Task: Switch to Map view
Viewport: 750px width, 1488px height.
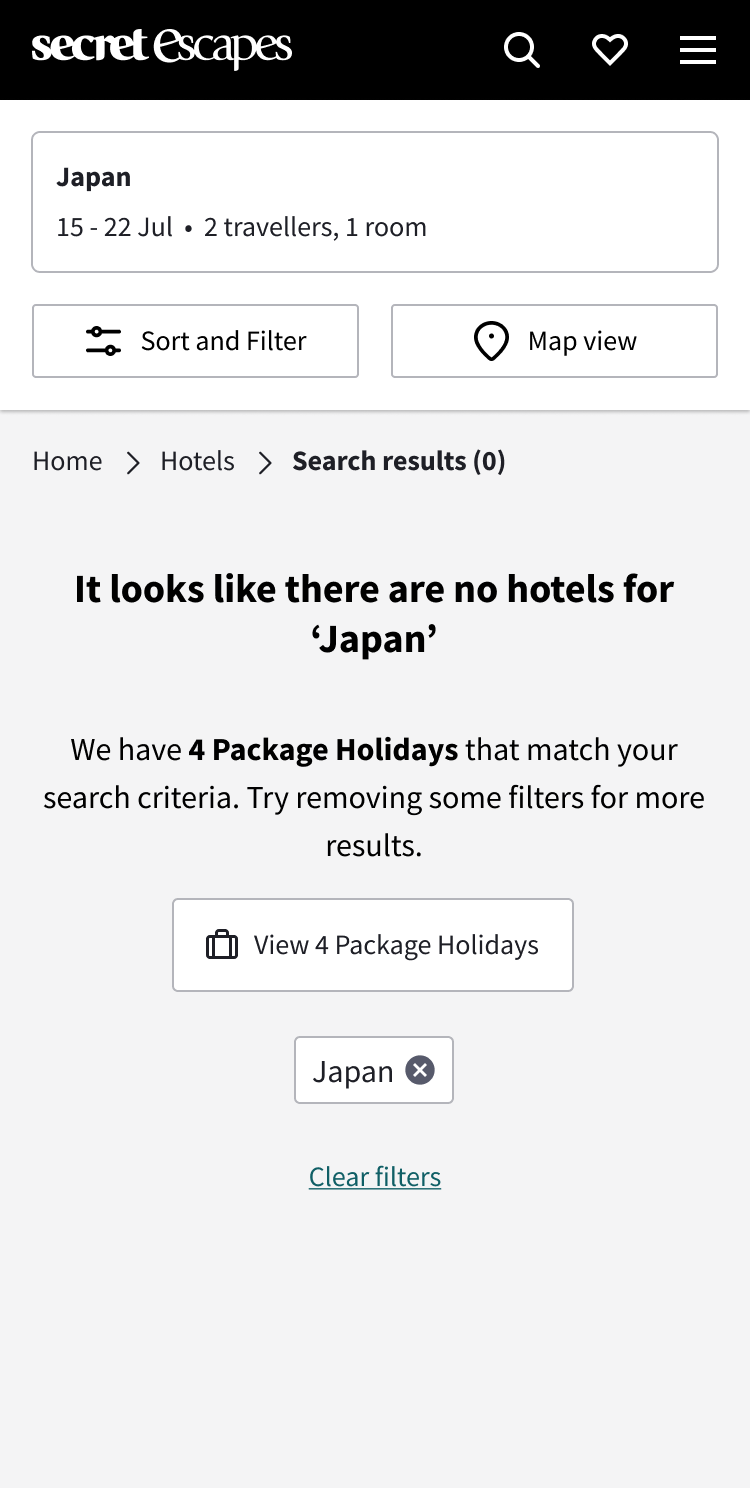Action: click(x=554, y=341)
